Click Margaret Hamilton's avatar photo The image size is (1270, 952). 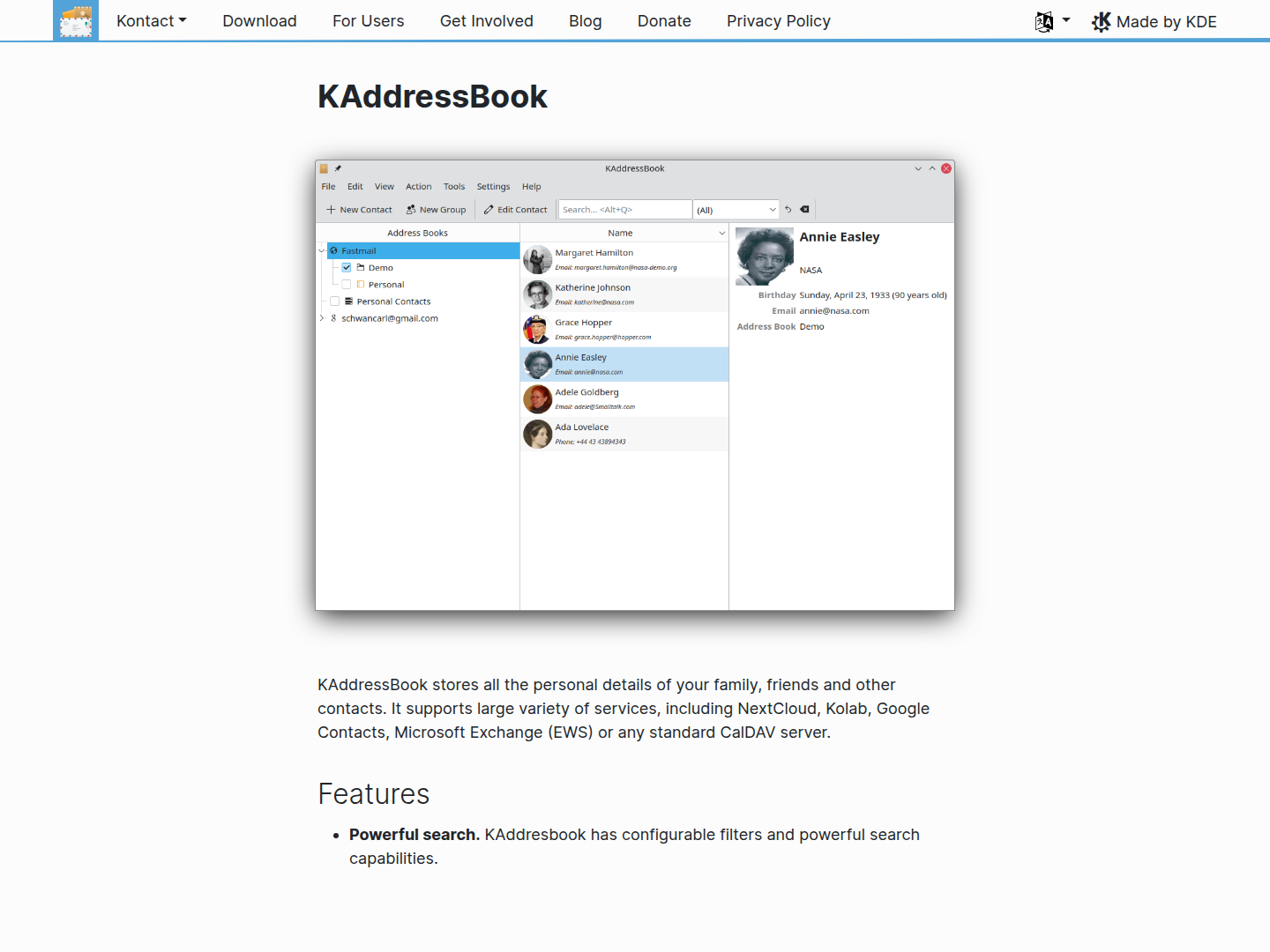[x=538, y=260]
